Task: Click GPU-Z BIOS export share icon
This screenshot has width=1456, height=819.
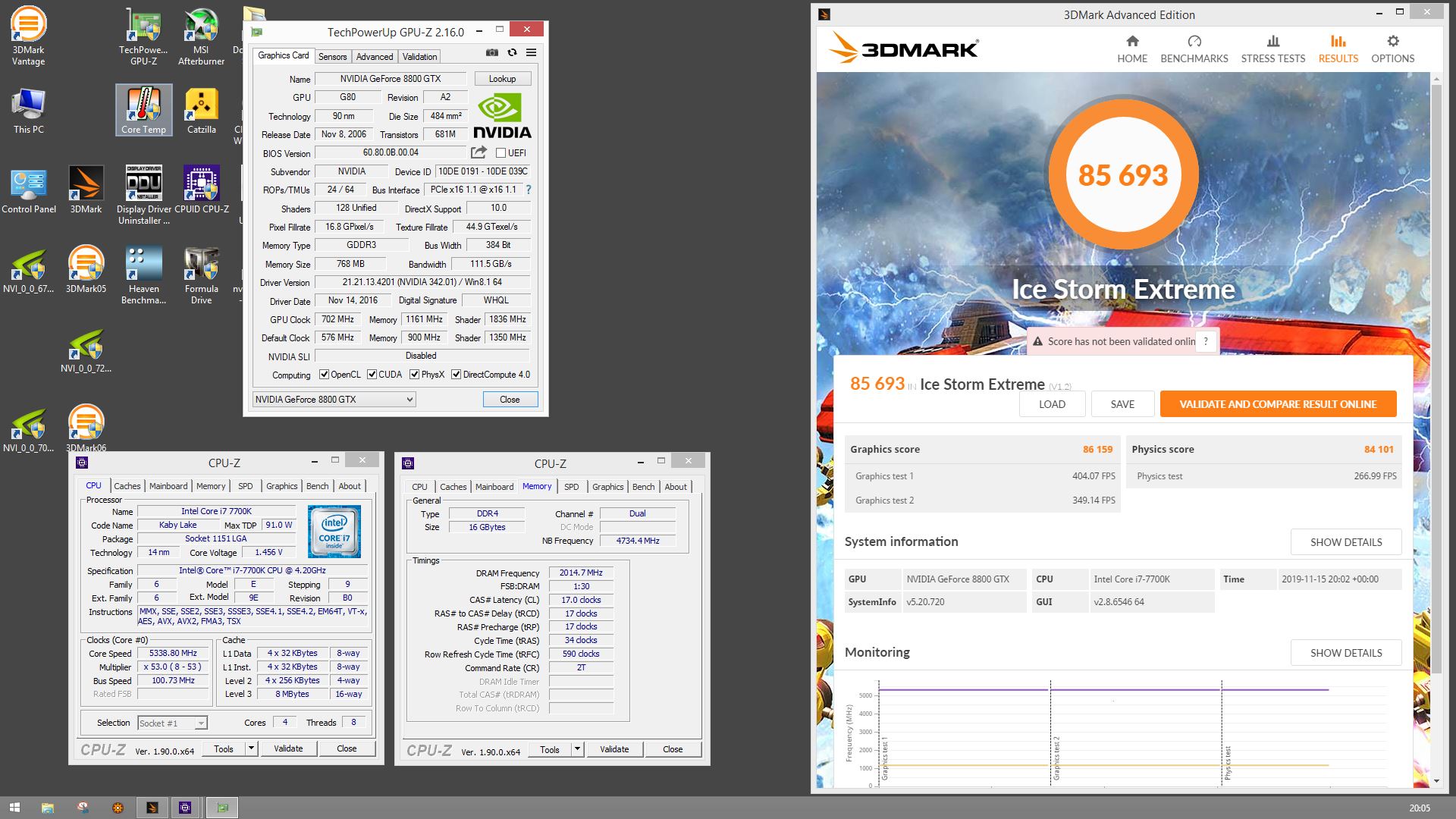Action: (x=479, y=152)
